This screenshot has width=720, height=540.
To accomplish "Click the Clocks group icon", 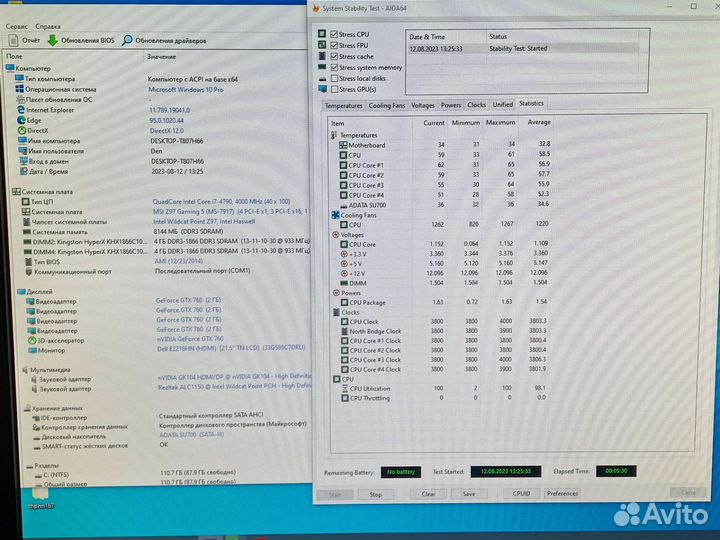I will pyautogui.click(x=337, y=312).
